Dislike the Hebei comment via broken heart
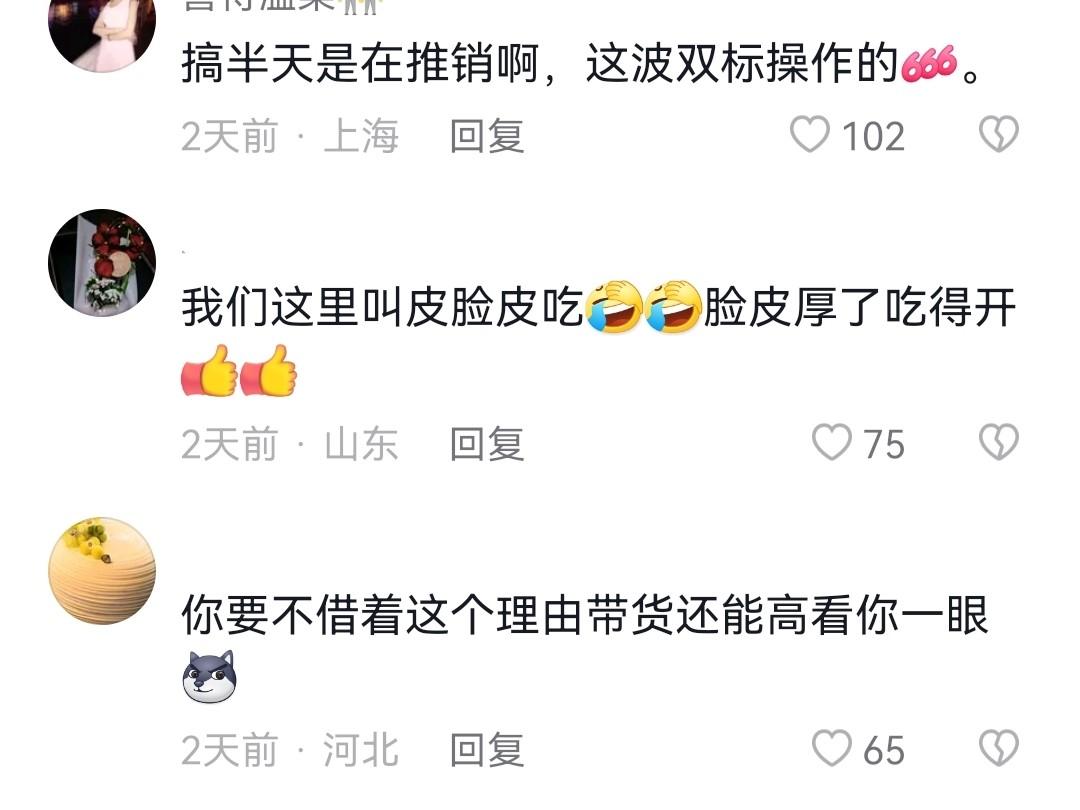1080x810 pixels. click(x=999, y=749)
